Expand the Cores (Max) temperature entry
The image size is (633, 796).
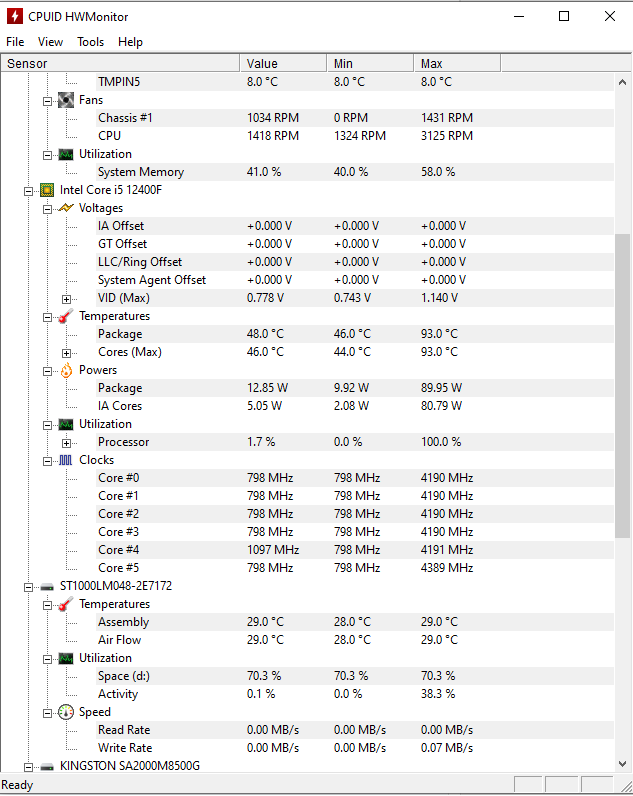pos(66,352)
